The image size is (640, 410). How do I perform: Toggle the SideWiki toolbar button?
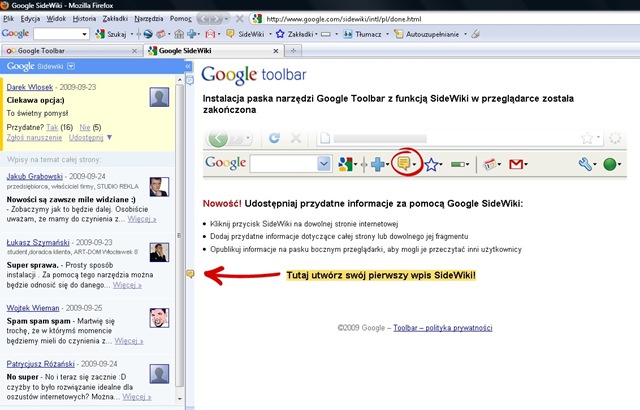(x=246, y=34)
